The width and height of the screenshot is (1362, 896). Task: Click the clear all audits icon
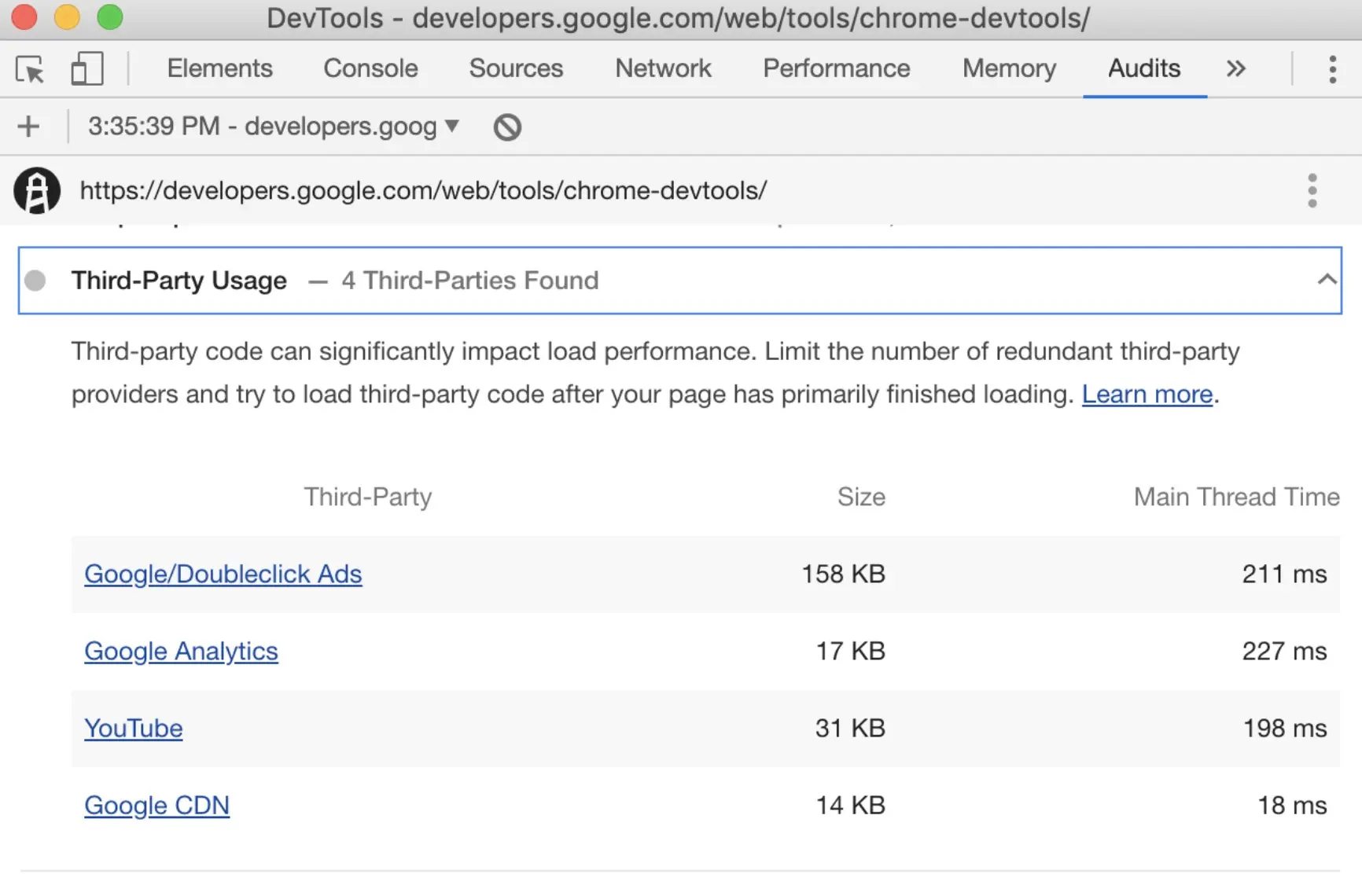pyautogui.click(x=507, y=127)
